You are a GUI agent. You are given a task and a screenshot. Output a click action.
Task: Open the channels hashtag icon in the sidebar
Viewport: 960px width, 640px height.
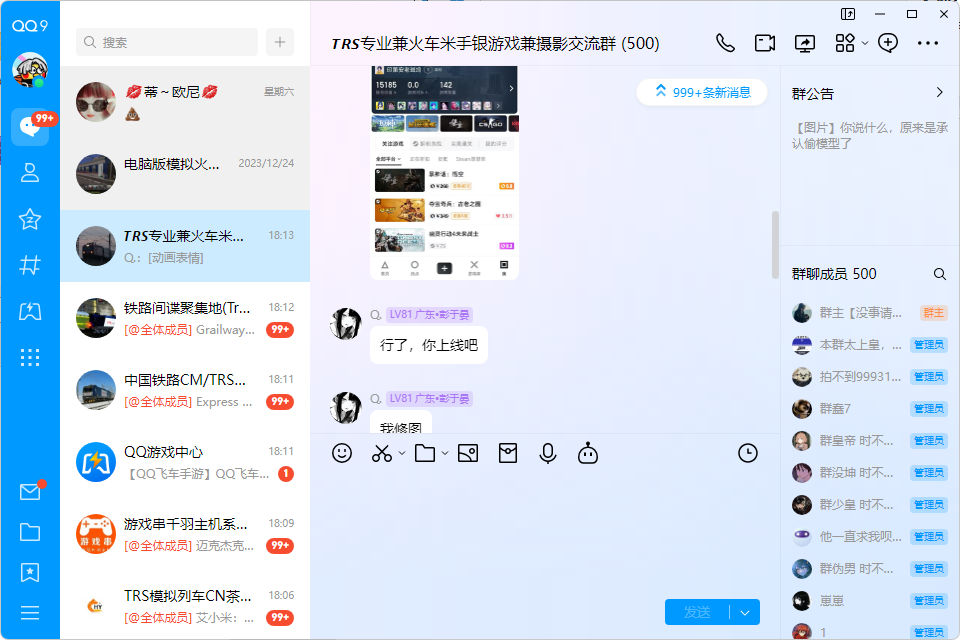click(30, 265)
